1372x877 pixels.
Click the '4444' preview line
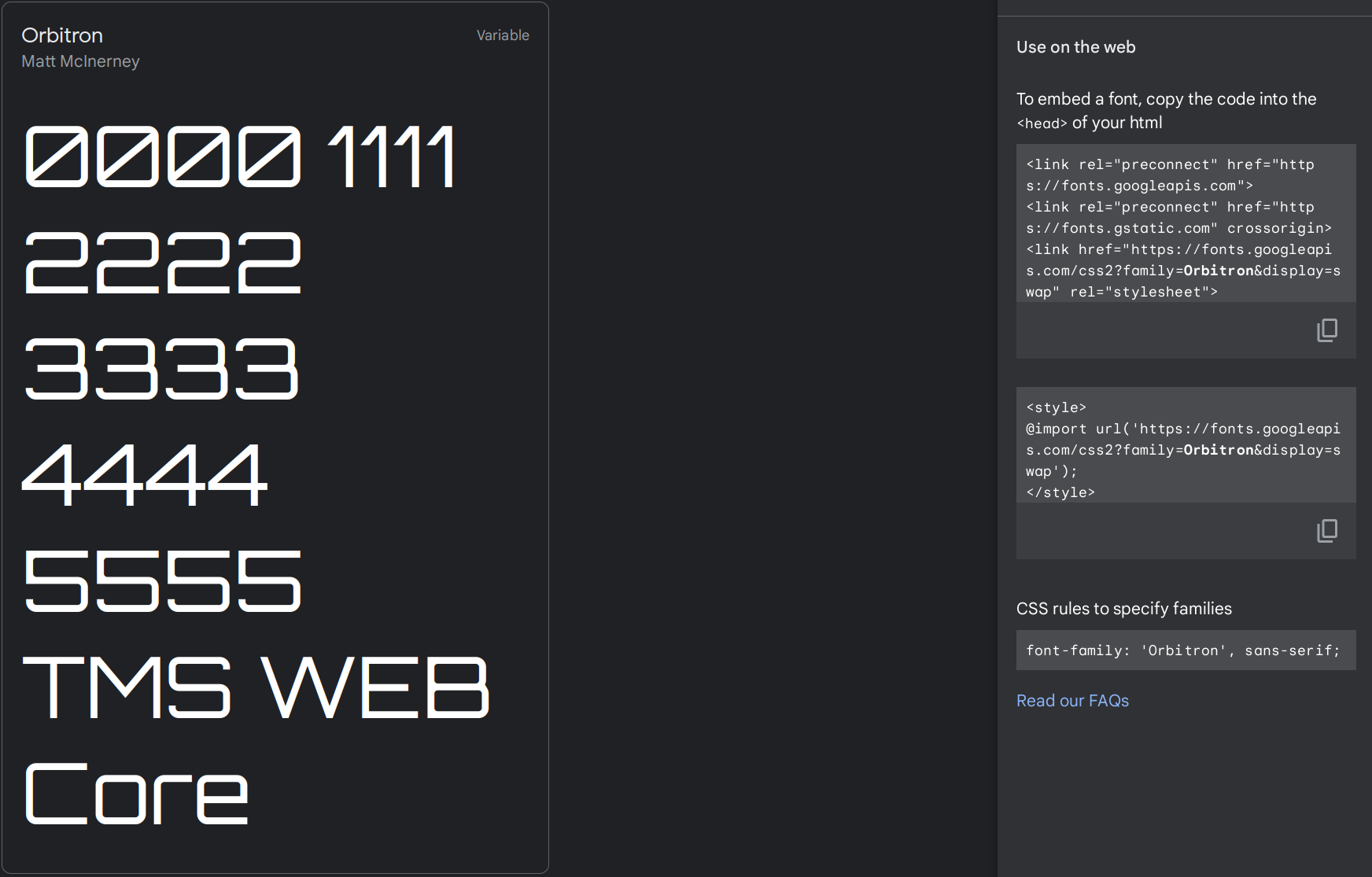[x=145, y=475]
